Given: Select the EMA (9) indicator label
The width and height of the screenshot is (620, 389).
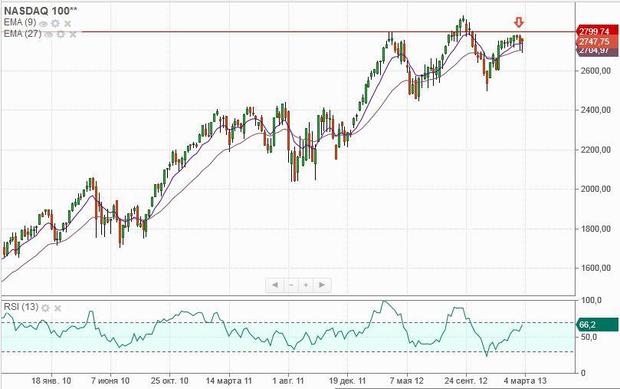Looking at the screenshot, I should click(x=20, y=23).
